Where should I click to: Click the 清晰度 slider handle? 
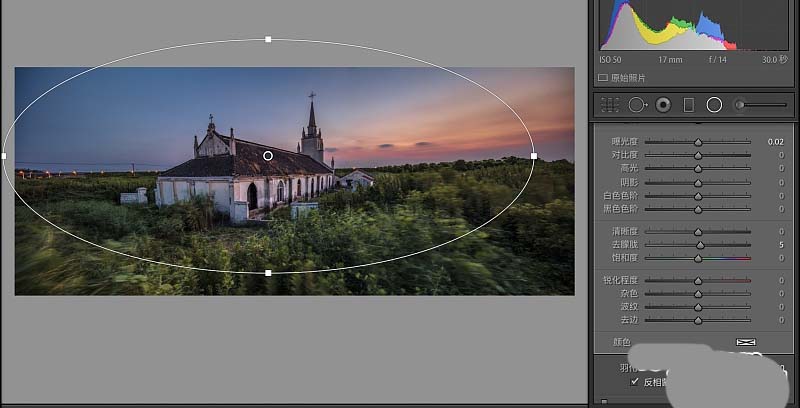(x=698, y=232)
